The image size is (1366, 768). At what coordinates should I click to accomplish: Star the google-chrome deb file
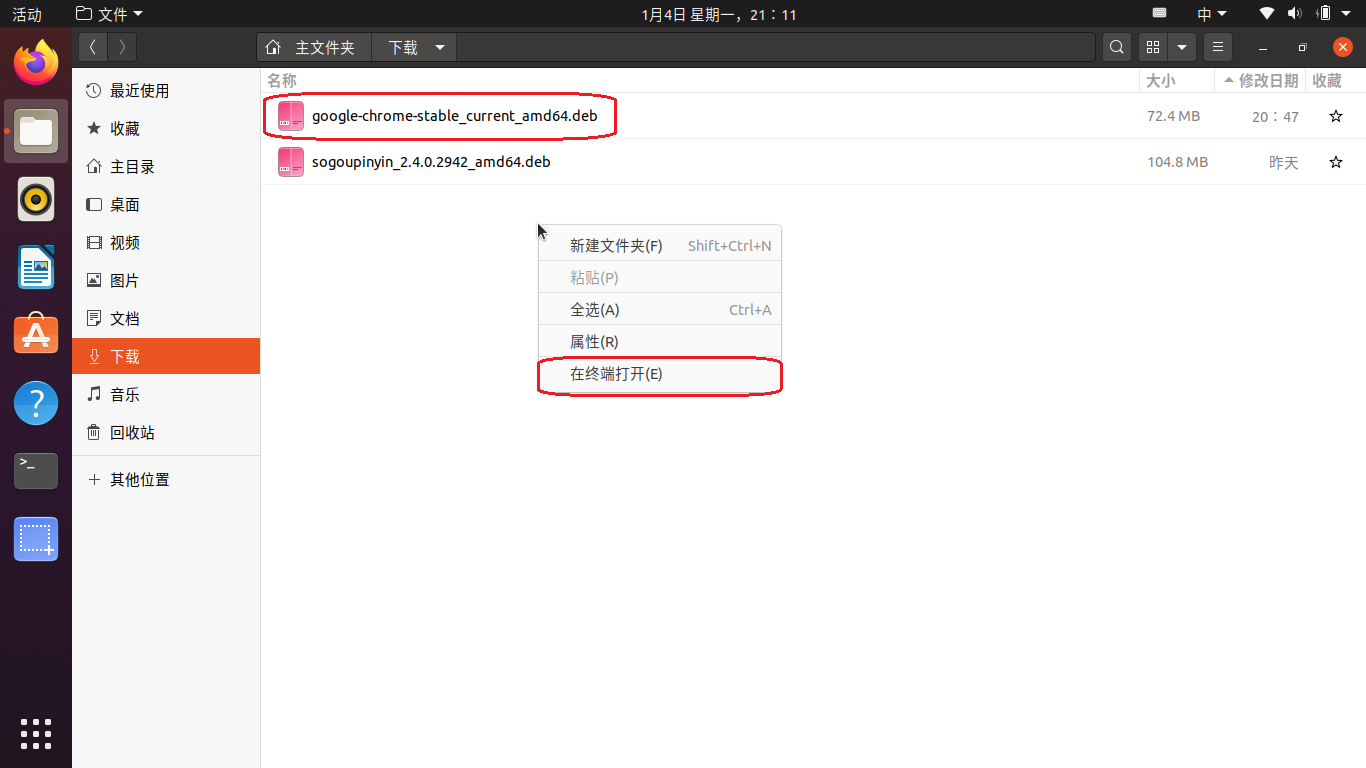tap(1335, 117)
